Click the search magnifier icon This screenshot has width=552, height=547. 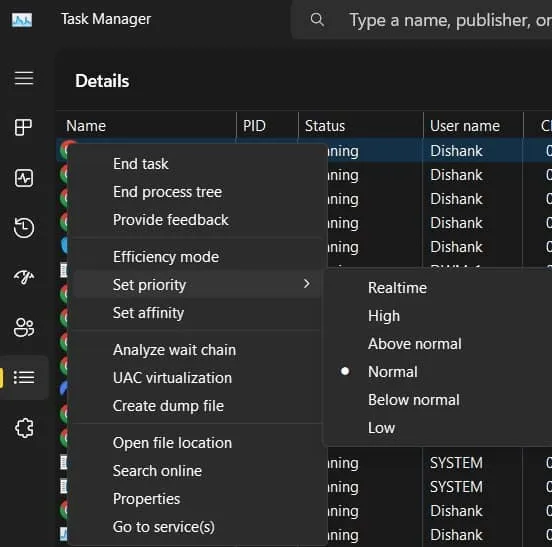317,19
